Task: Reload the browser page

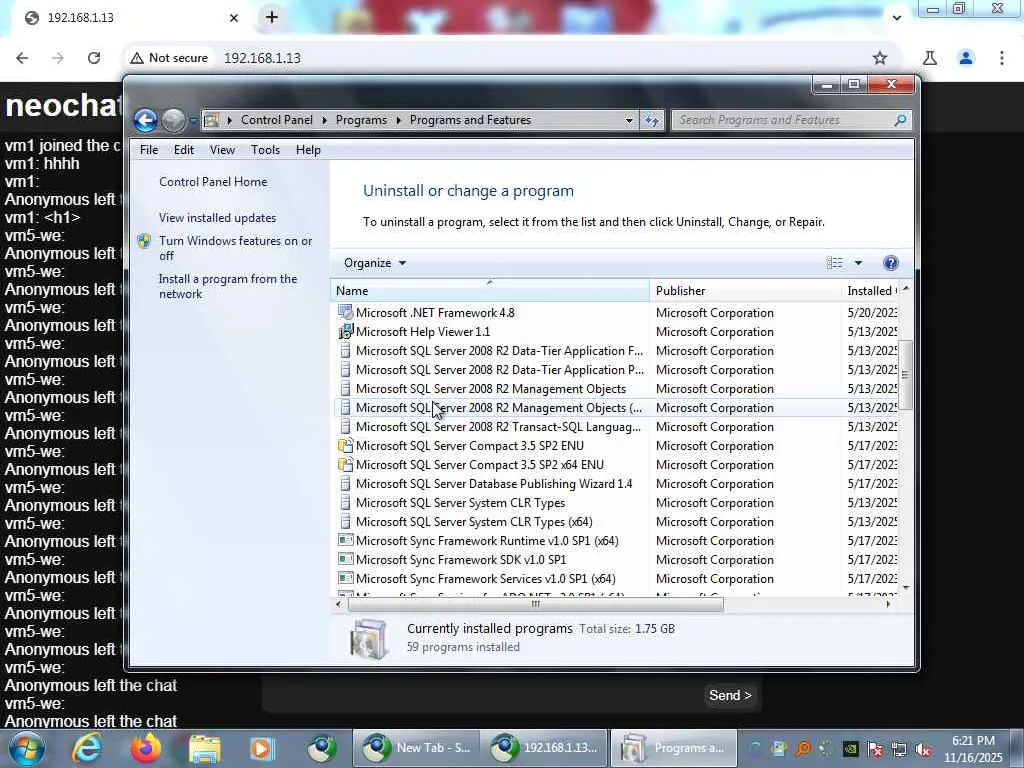Action: pyautogui.click(x=94, y=57)
